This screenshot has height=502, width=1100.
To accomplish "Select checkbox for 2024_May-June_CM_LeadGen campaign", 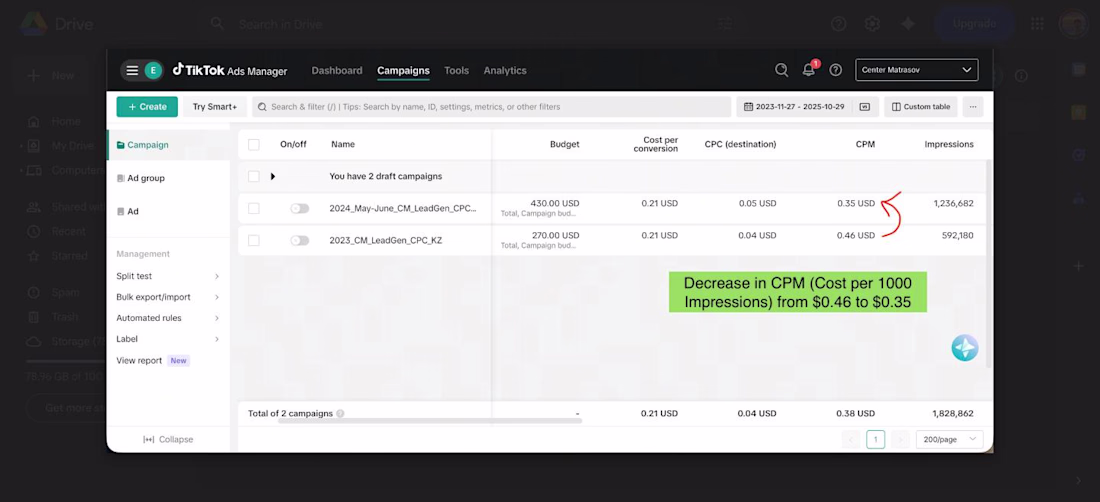I will tap(254, 208).
